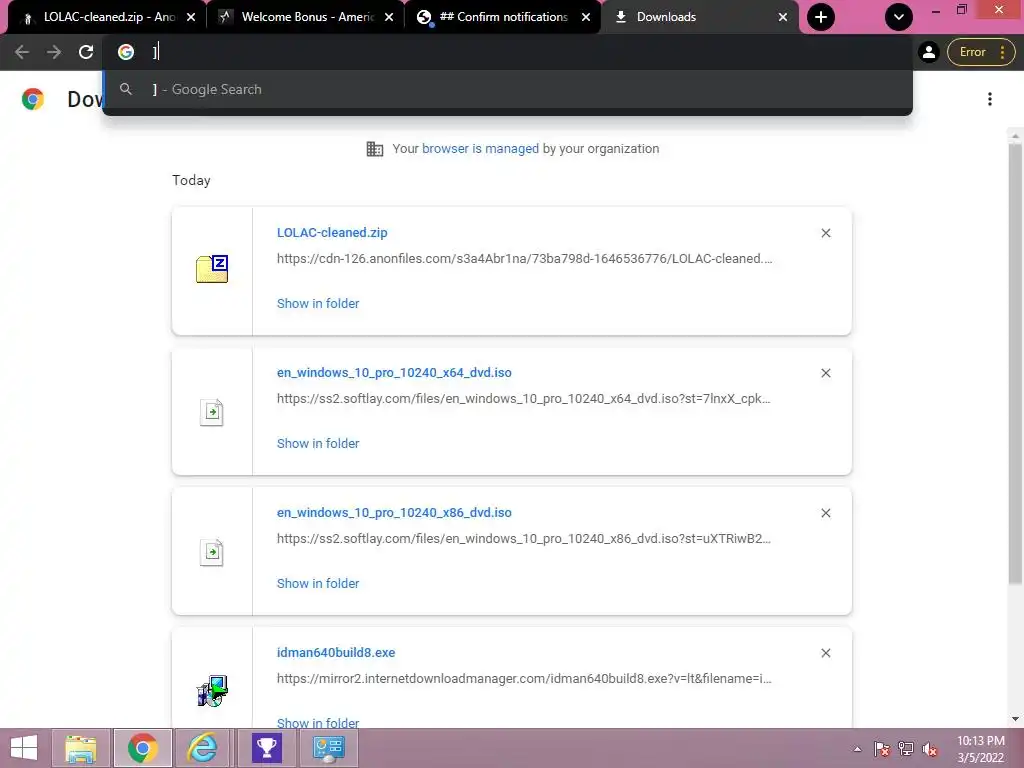This screenshot has height=768, width=1024.
Task: Click scrollbar down arrow
Action: pyautogui.click(x=1015, y=719)
